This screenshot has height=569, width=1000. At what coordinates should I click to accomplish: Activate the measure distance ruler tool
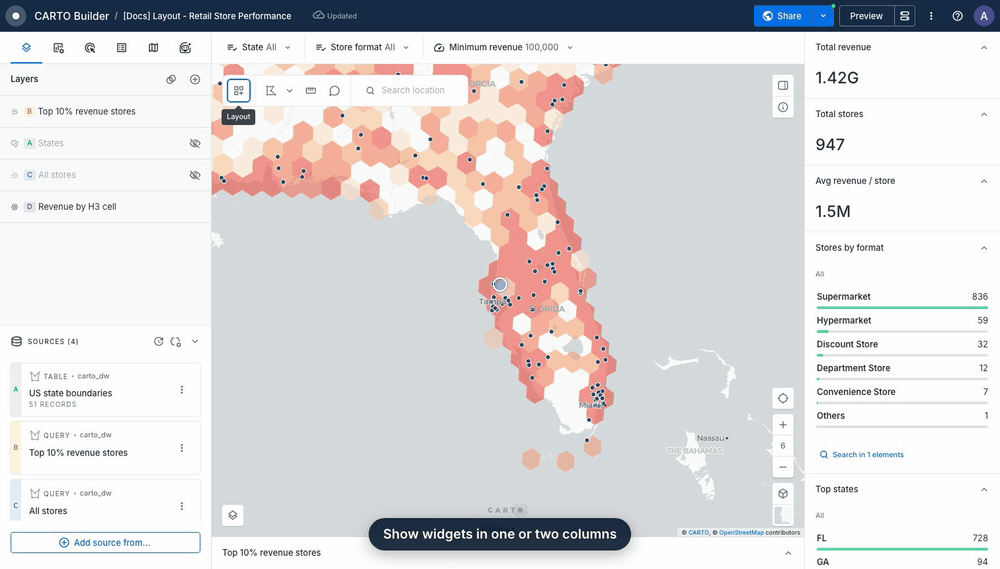pyautogui.click(x=311, y=91)
